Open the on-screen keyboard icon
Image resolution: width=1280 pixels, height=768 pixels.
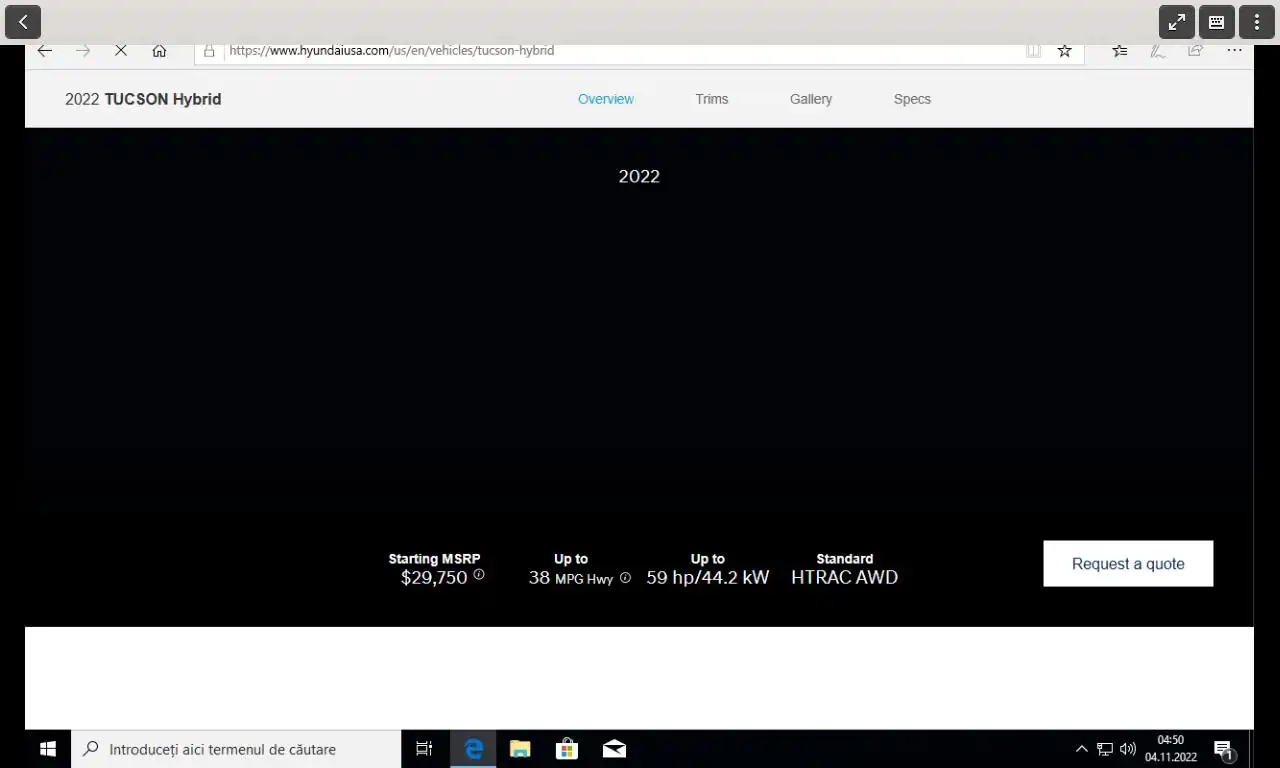[1217, 21]
